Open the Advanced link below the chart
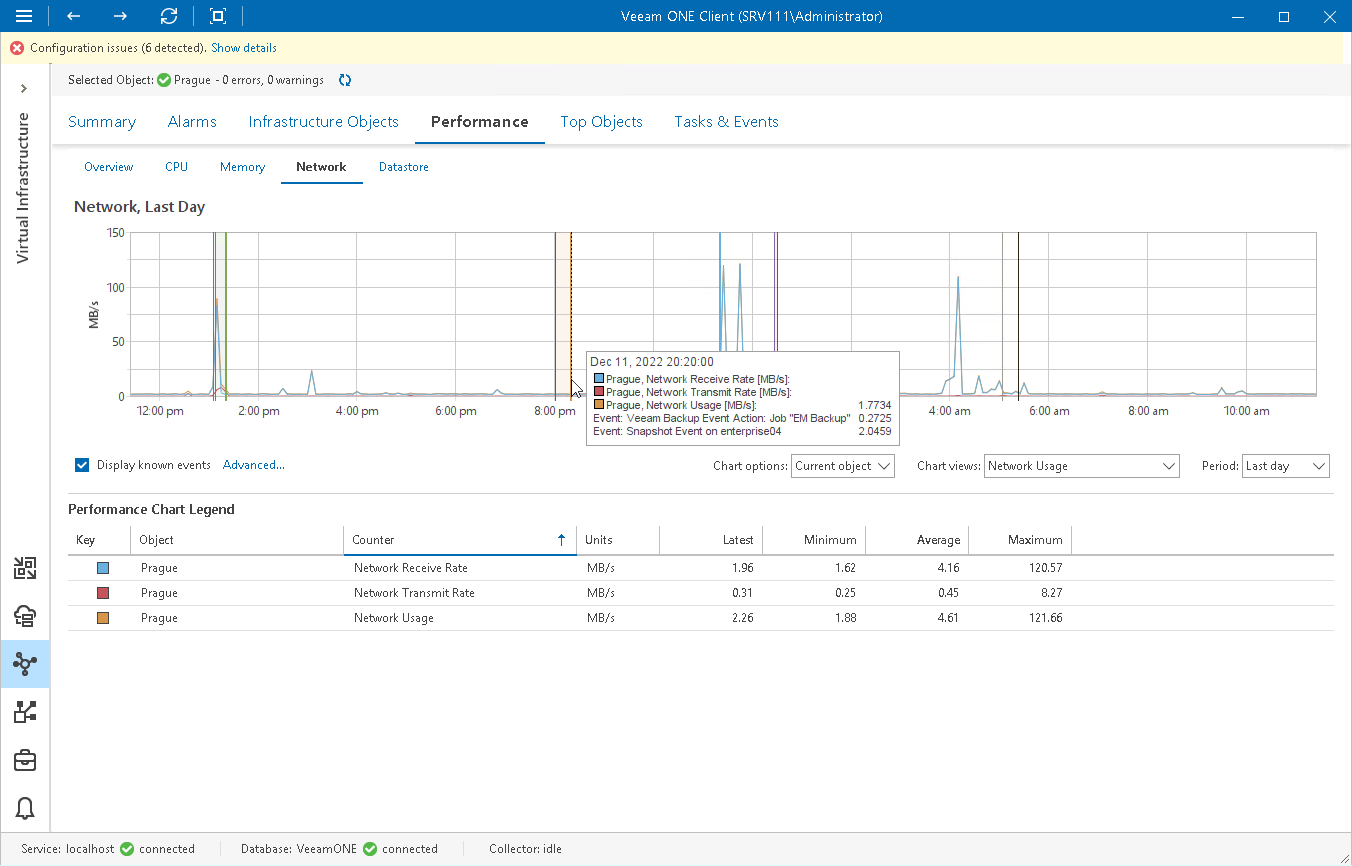This screenshot has height=866, width=1352. pos(253,464)
